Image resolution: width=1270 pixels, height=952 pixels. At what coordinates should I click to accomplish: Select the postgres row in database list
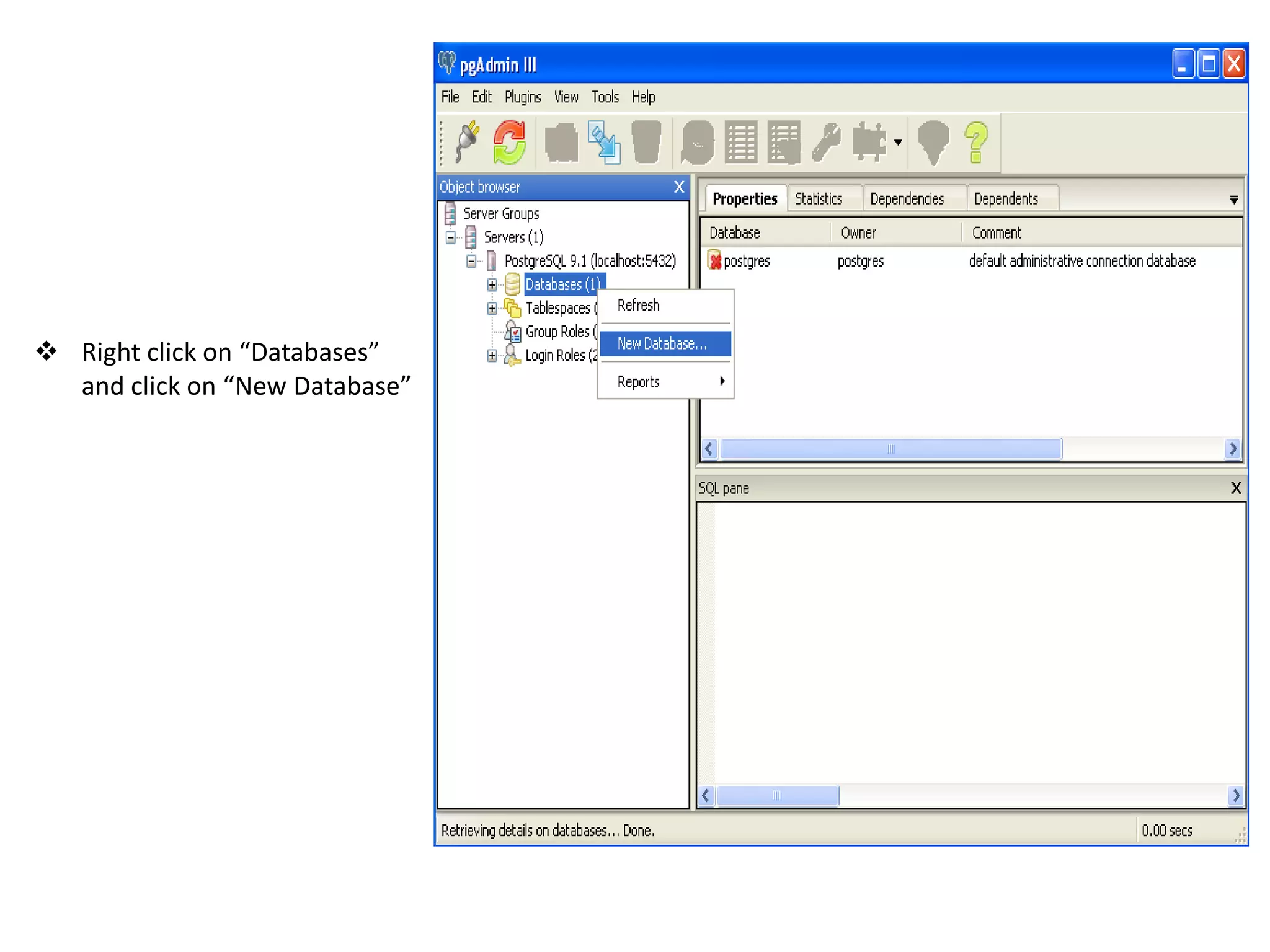click(x=971, y=260)
